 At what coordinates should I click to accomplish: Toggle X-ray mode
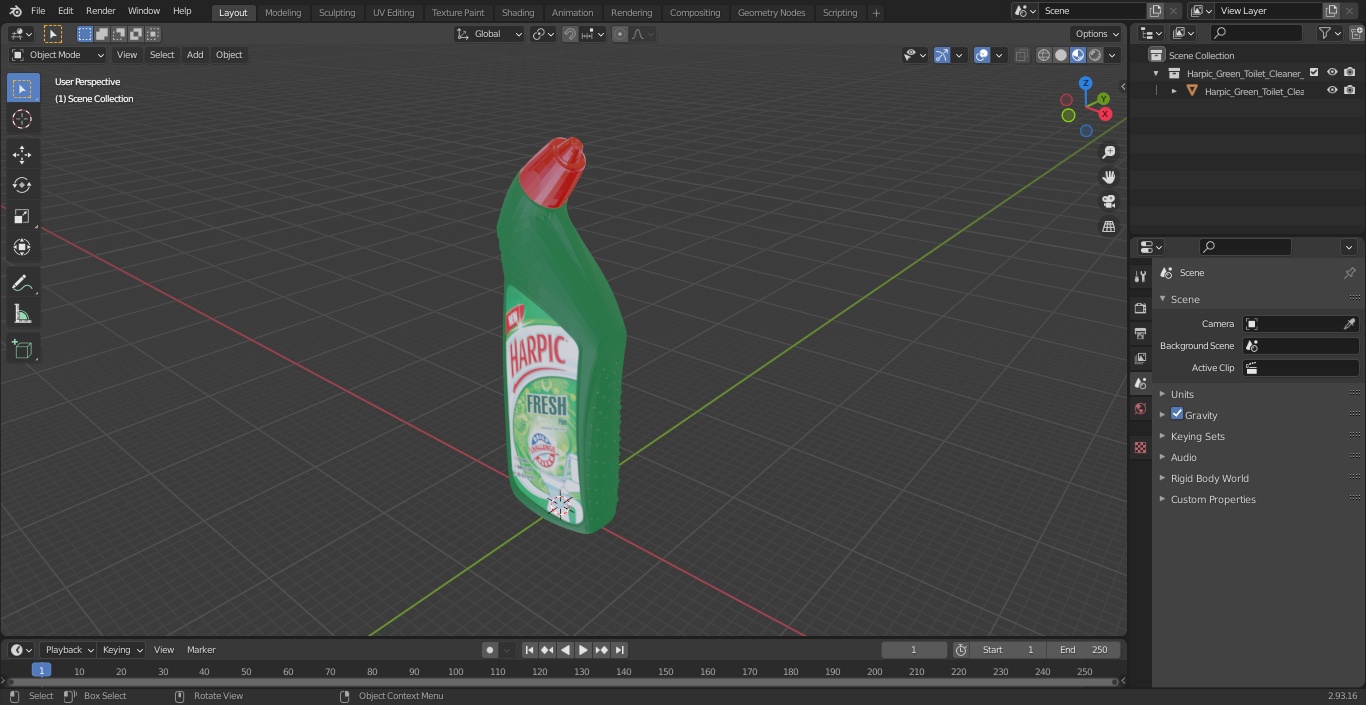coord(1021,55)
